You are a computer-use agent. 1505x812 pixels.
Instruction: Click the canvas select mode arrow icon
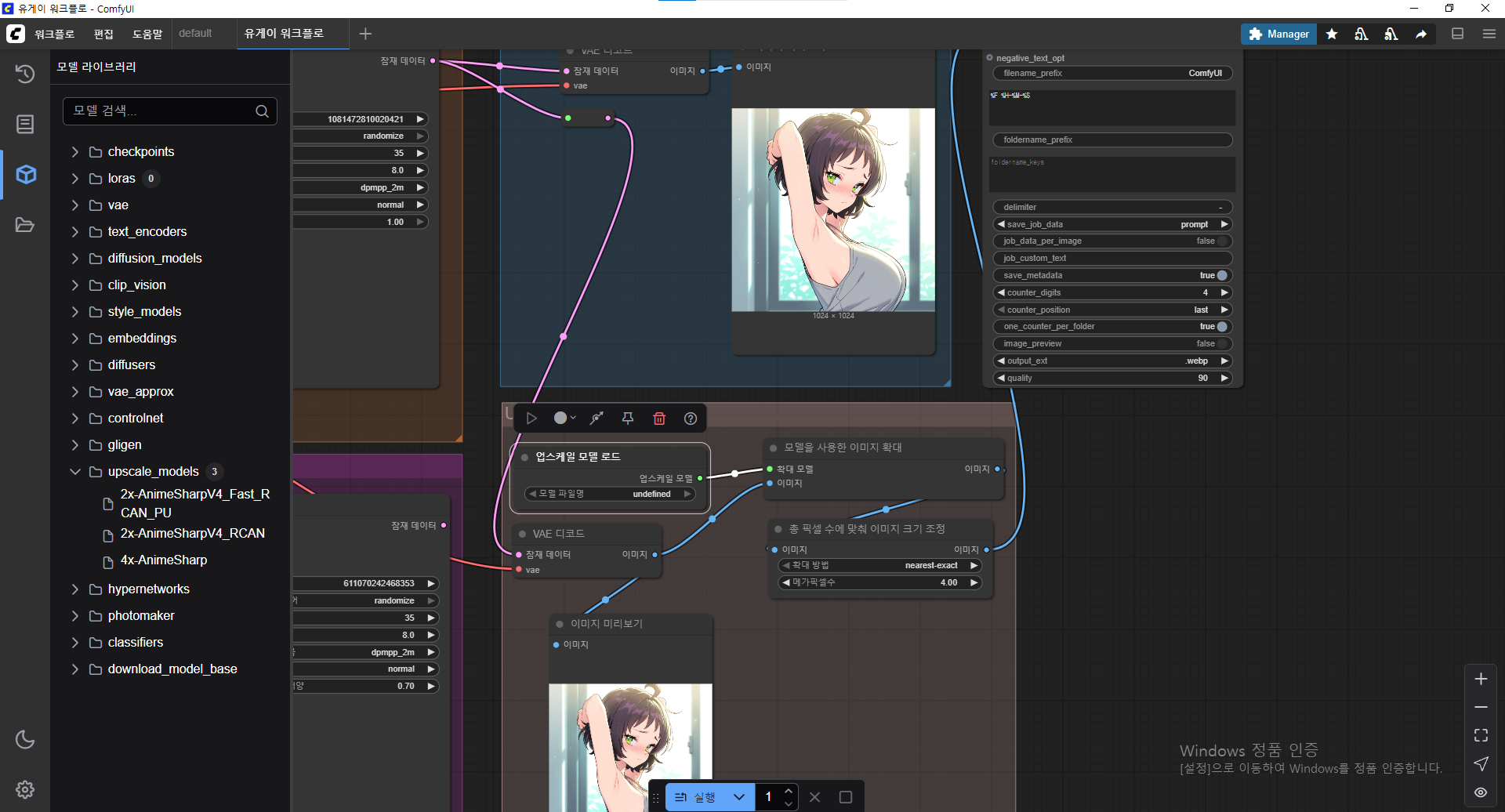1481,763
